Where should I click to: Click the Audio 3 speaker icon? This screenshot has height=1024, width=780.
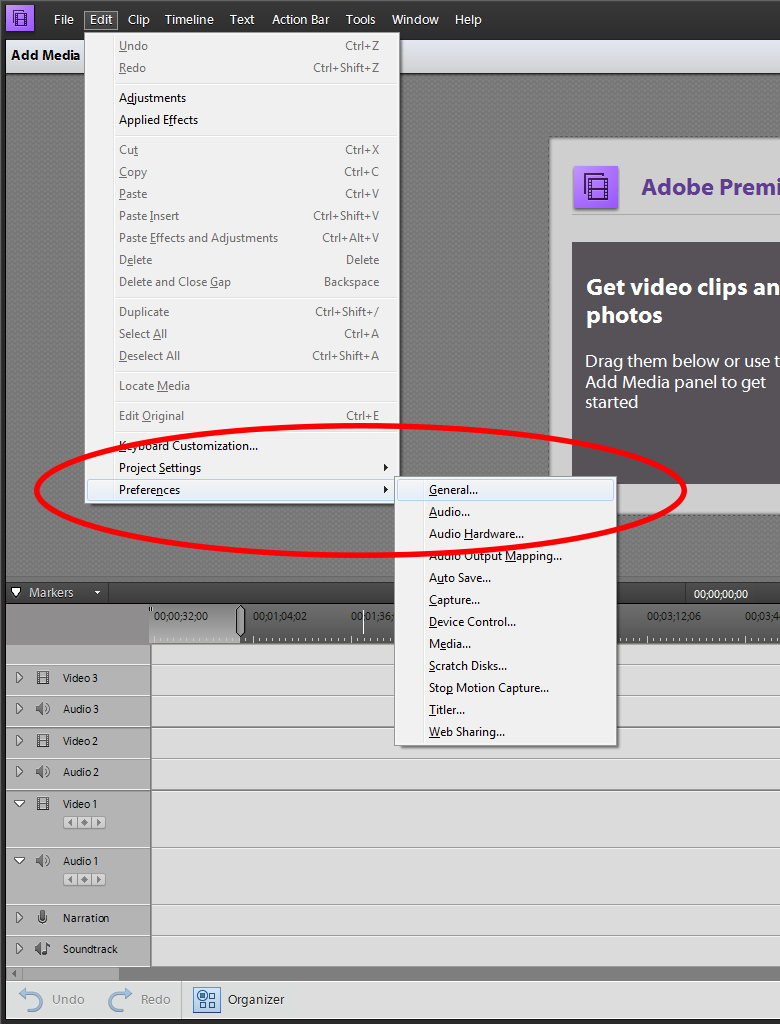(x=43, y=709)
